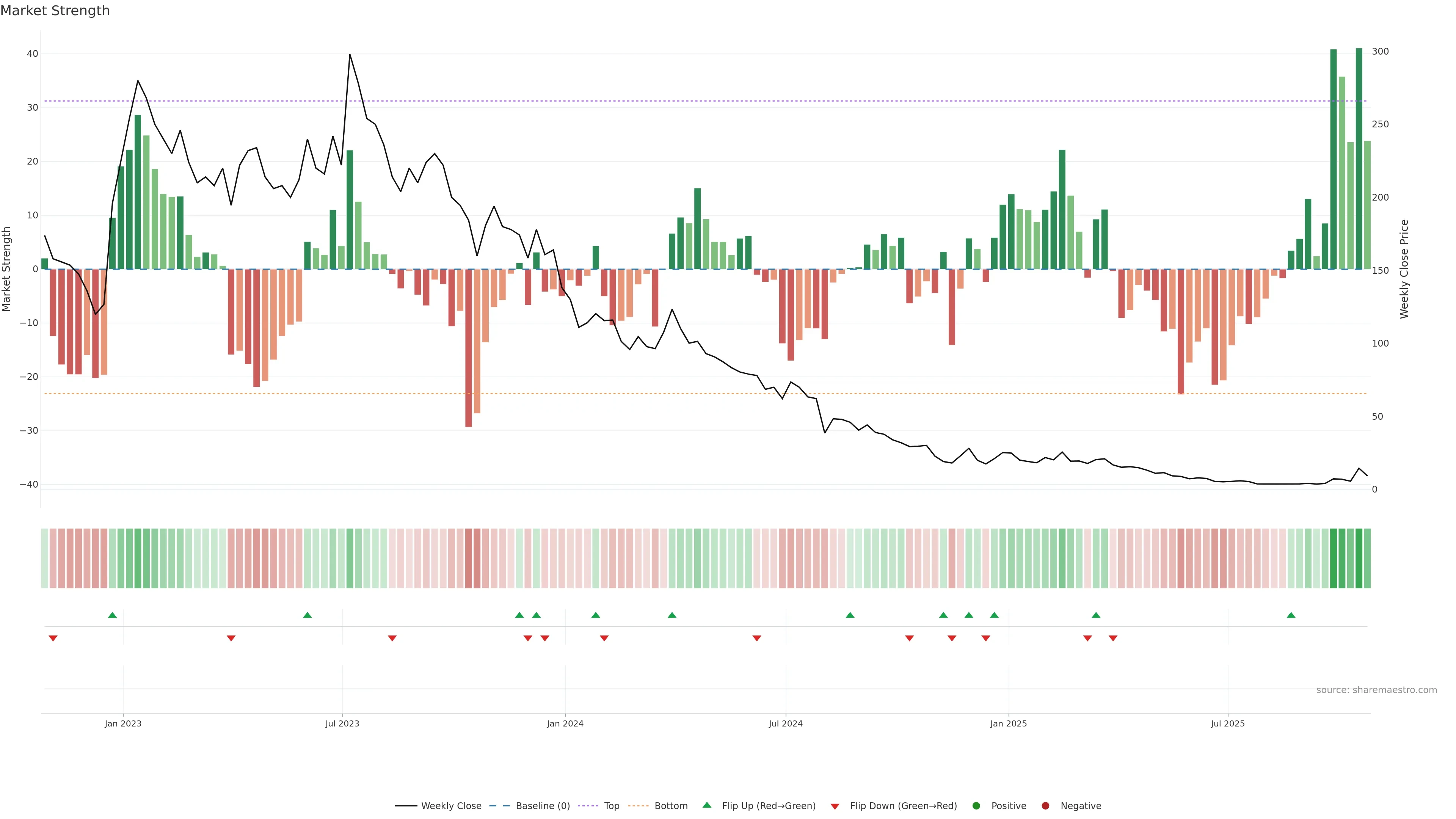Click the tallest dark green bar at the far right
The image size is (1456, 819).
point(1359,158)
